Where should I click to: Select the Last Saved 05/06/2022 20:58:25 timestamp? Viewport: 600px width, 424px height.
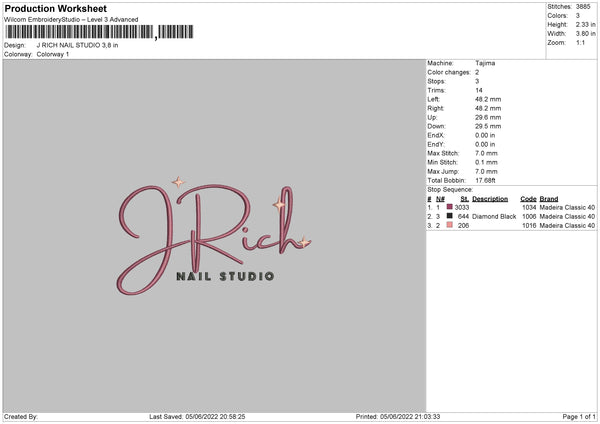197,417
